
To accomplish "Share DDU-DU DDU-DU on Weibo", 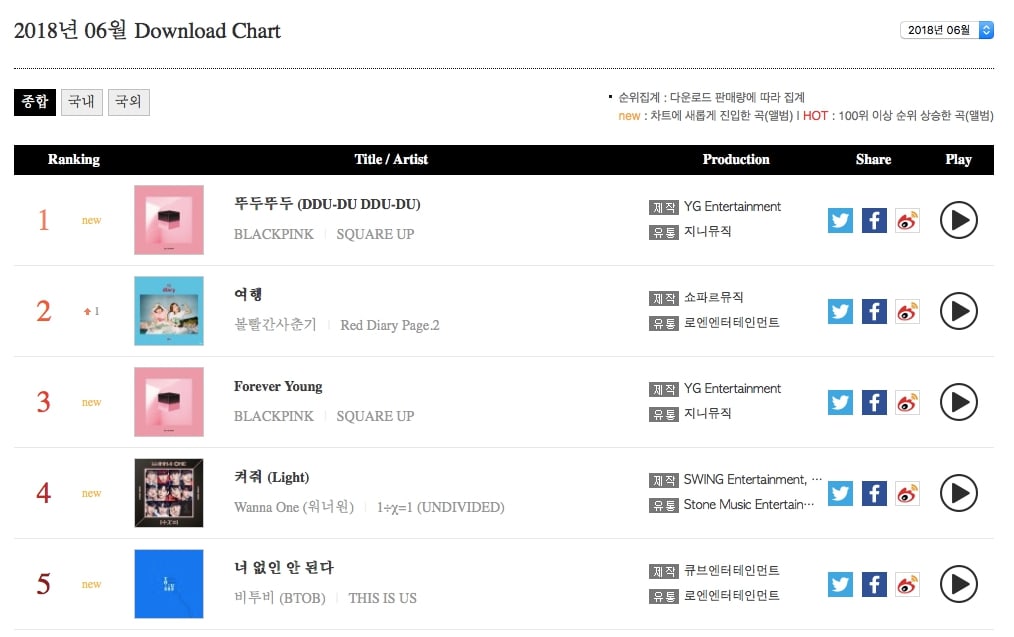I will (907, 220).
